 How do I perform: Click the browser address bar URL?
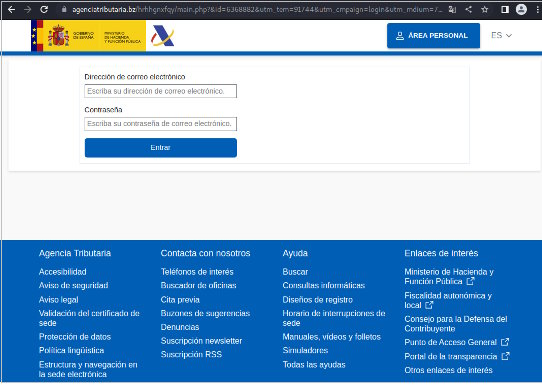pyautogui.click(x=257, y=10)
